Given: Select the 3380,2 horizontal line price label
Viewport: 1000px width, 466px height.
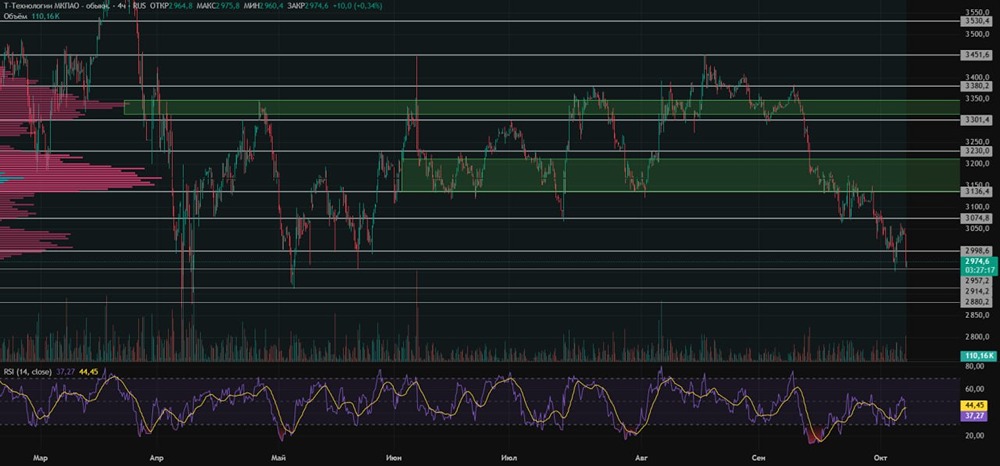Looking at the screenshot, I should pyautogui.click(x=977, y=86).
